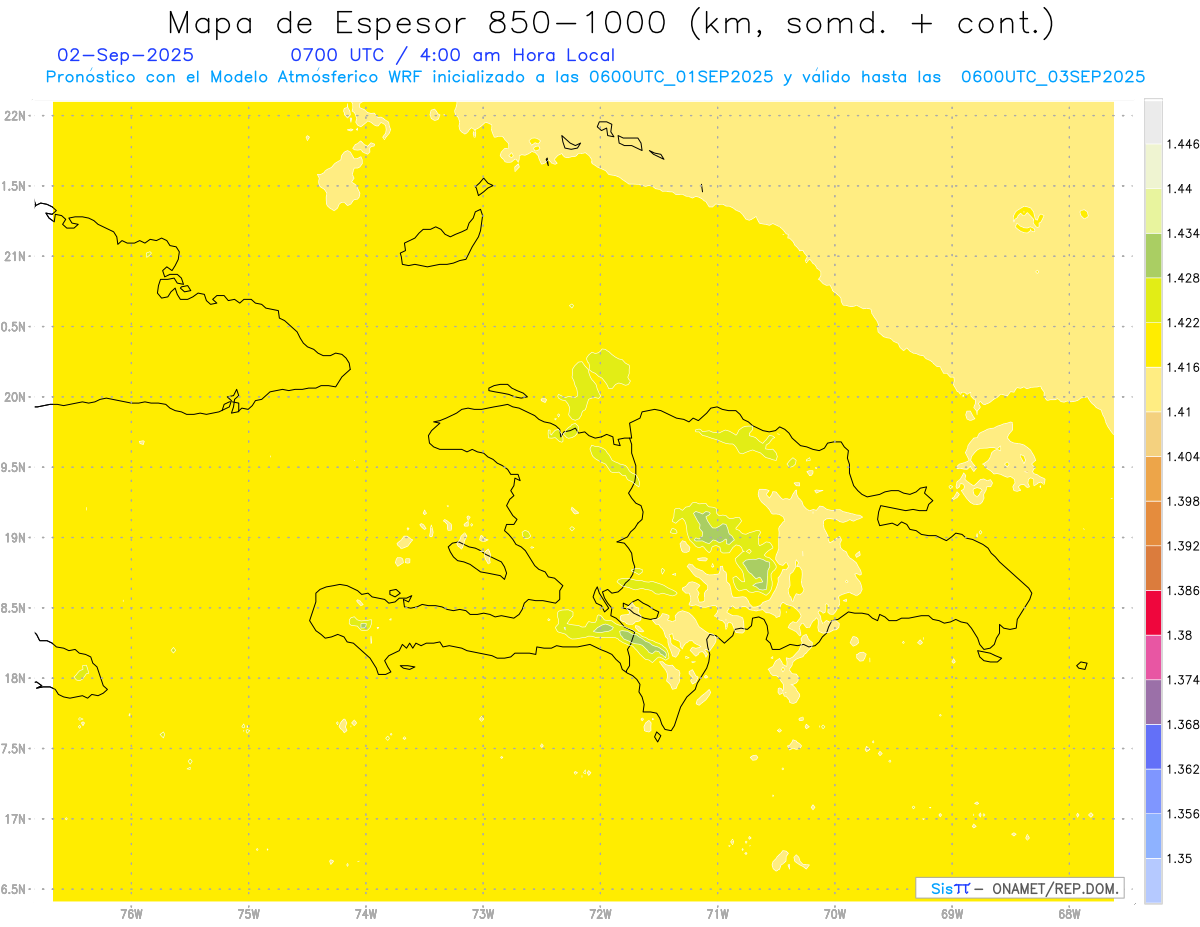This screenshot has width=1200, height=927.
Task: Click the red legend swatch between 1.38 and 1.386
Action: pyautogui.click(x=1153, y=612)
